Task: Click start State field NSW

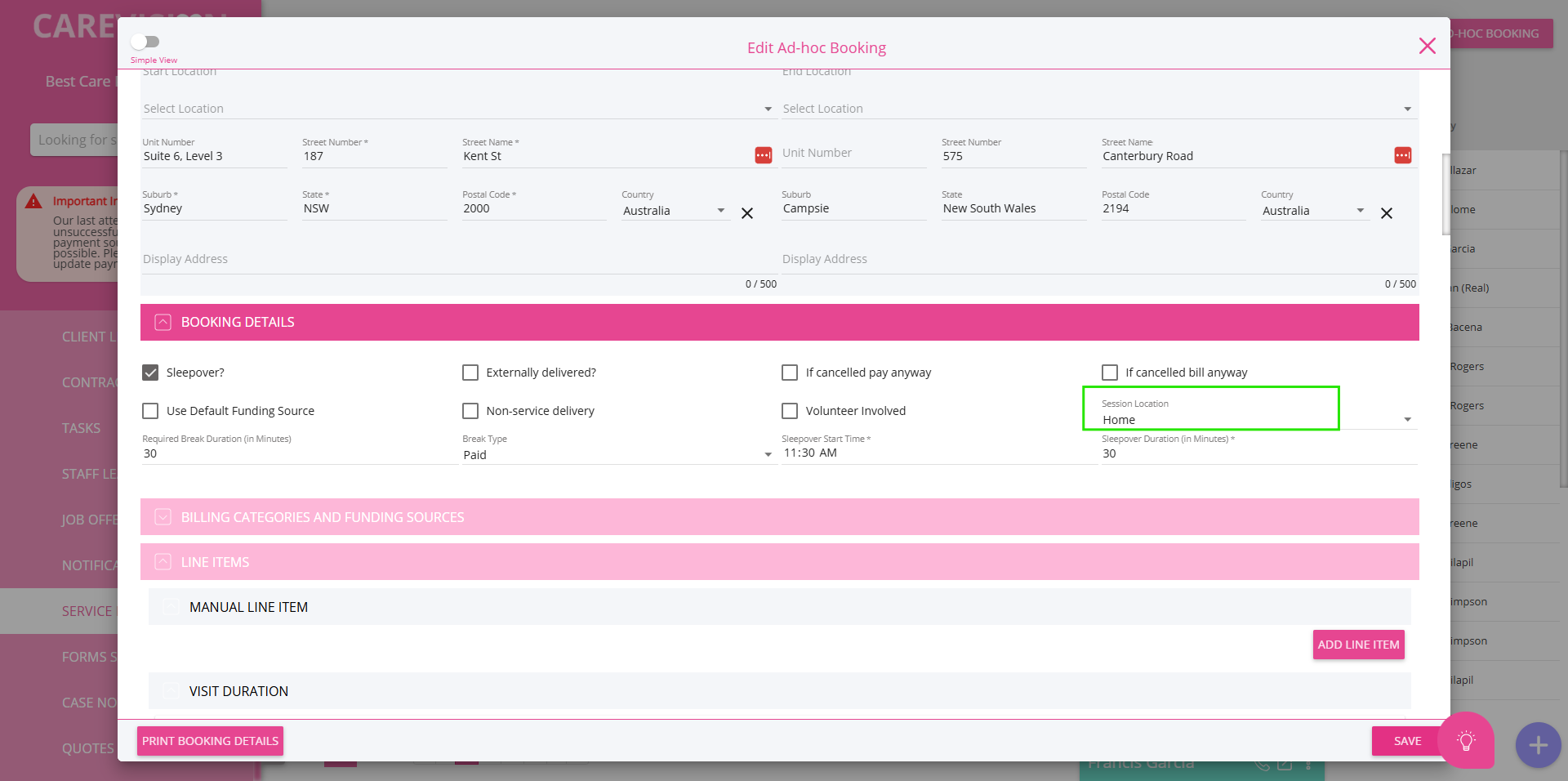Action: [x=375, y=208]
